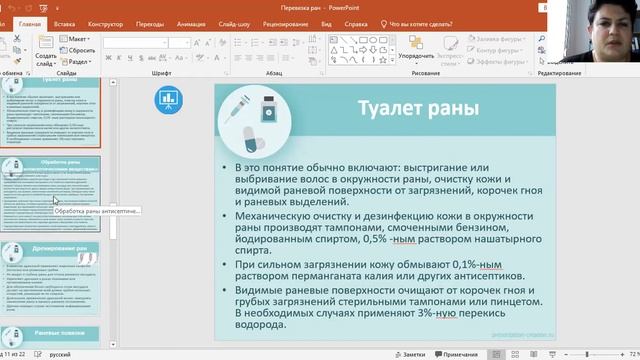Open line spacing dropdown
The image size is (640, 360).
tap(297, 43)
